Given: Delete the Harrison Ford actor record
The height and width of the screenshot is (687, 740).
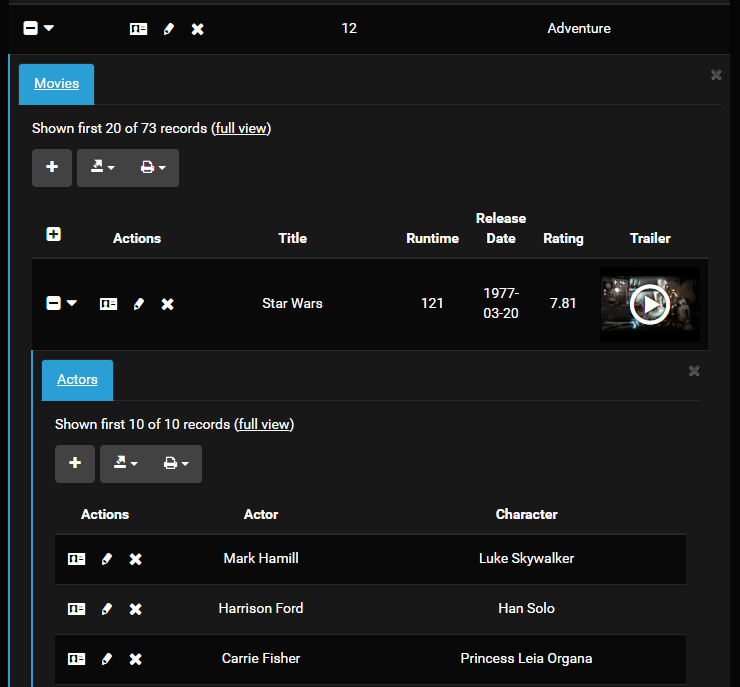Looking at the screenshot, I should pos(136,609).
